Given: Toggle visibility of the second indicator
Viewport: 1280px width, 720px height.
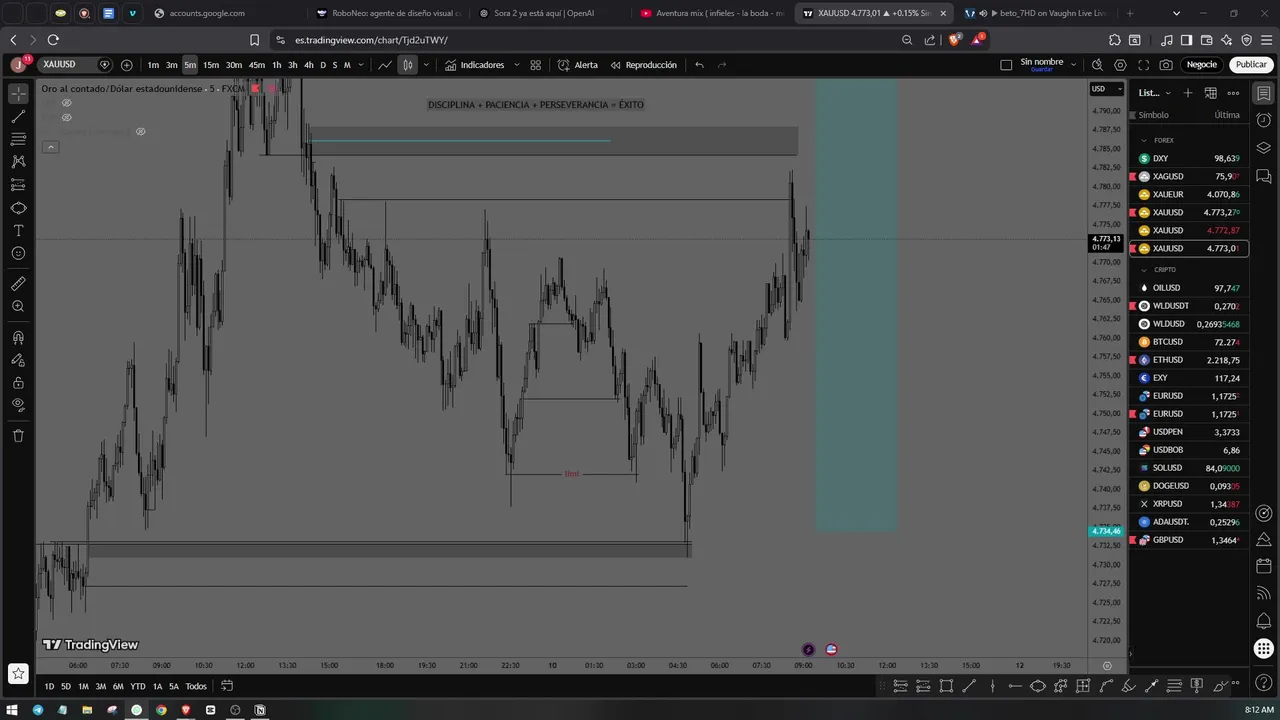Looking at the screenshot, I should tap(67, 117).
